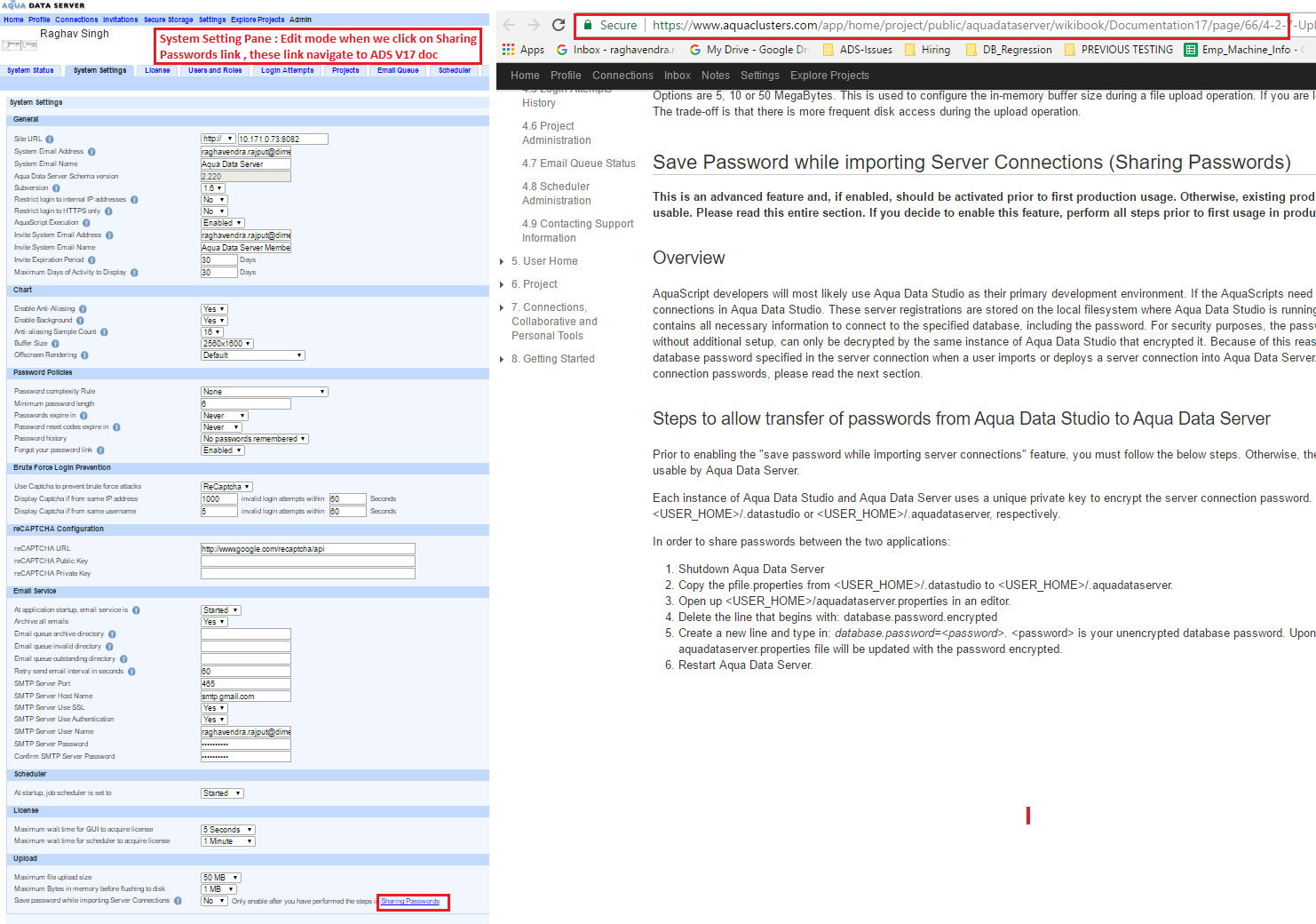Open the Password history dropdown
Image resolution: width=1316 pixels, height=924 pixels.
point(255,439)
